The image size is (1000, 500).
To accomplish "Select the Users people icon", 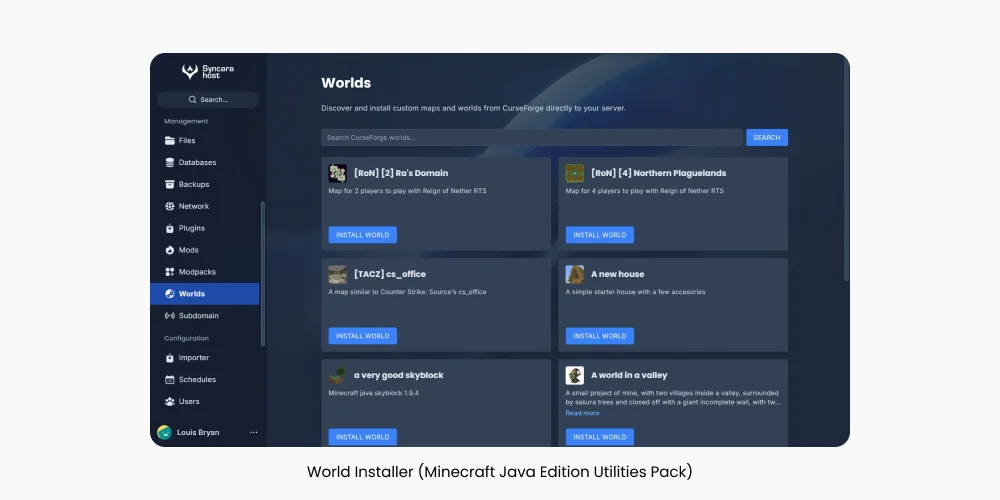I will [170, 402].
